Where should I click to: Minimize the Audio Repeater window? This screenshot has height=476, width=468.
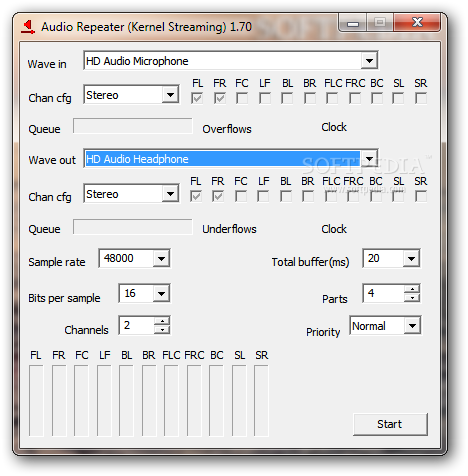point(353,23)
